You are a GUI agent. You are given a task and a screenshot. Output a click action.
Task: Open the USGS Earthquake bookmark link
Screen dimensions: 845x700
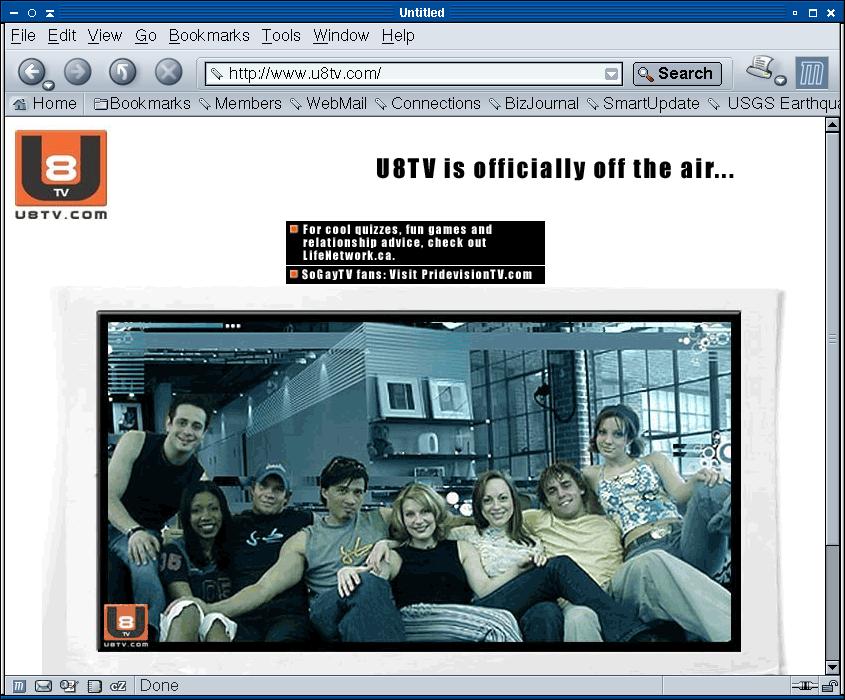[774, 103]
